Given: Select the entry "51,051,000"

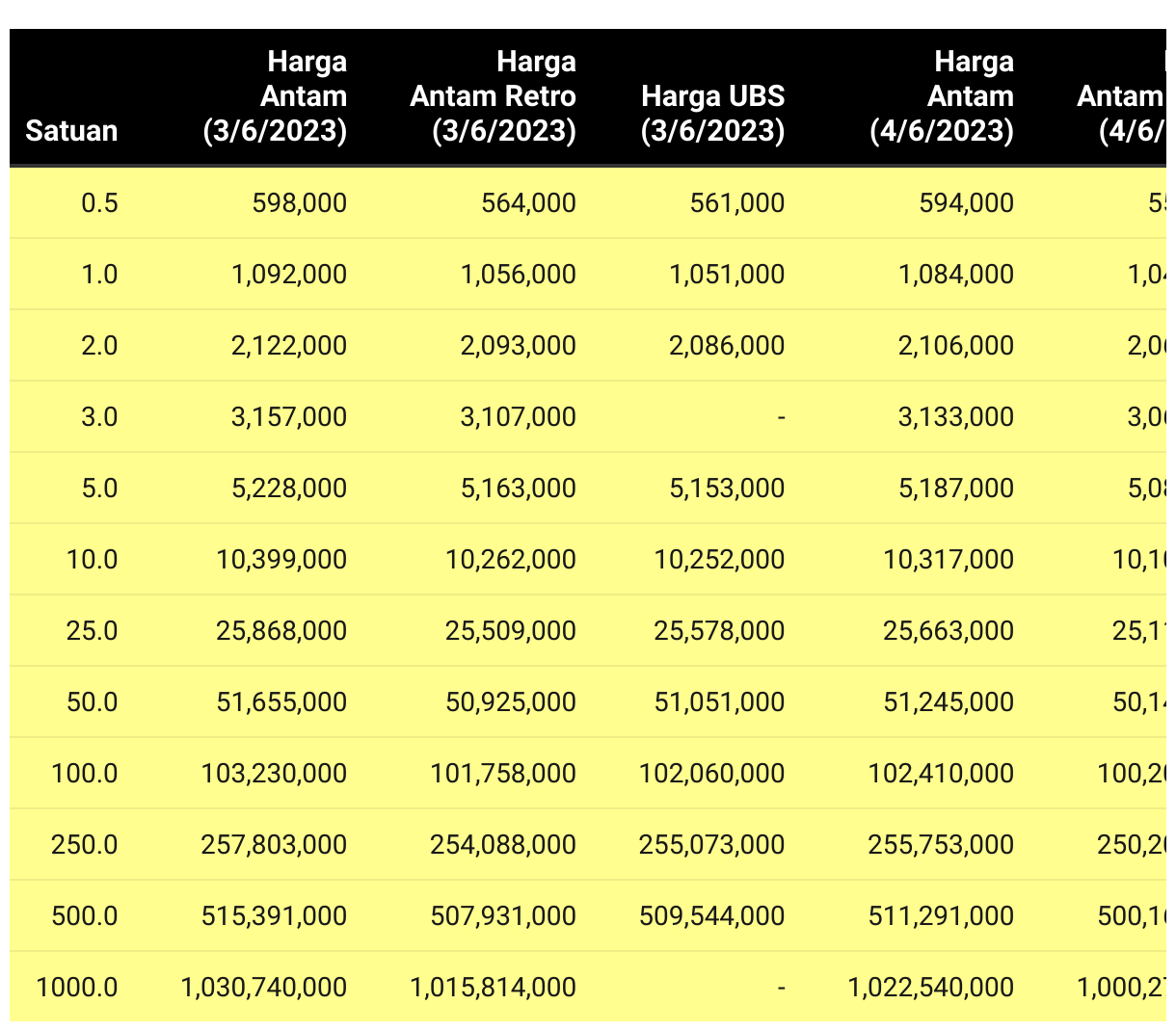Looking at the screenshot, I should [720, 701].
